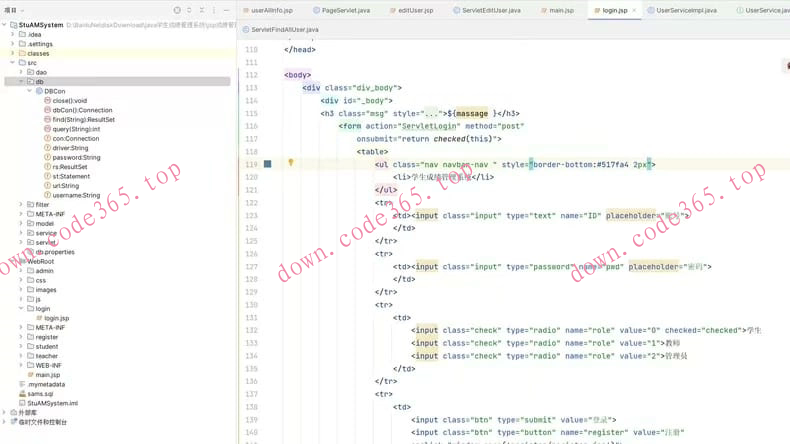Click the yellow lightbulb quick-fix icon
Screen dimensions: 790x444
point(291,163)
